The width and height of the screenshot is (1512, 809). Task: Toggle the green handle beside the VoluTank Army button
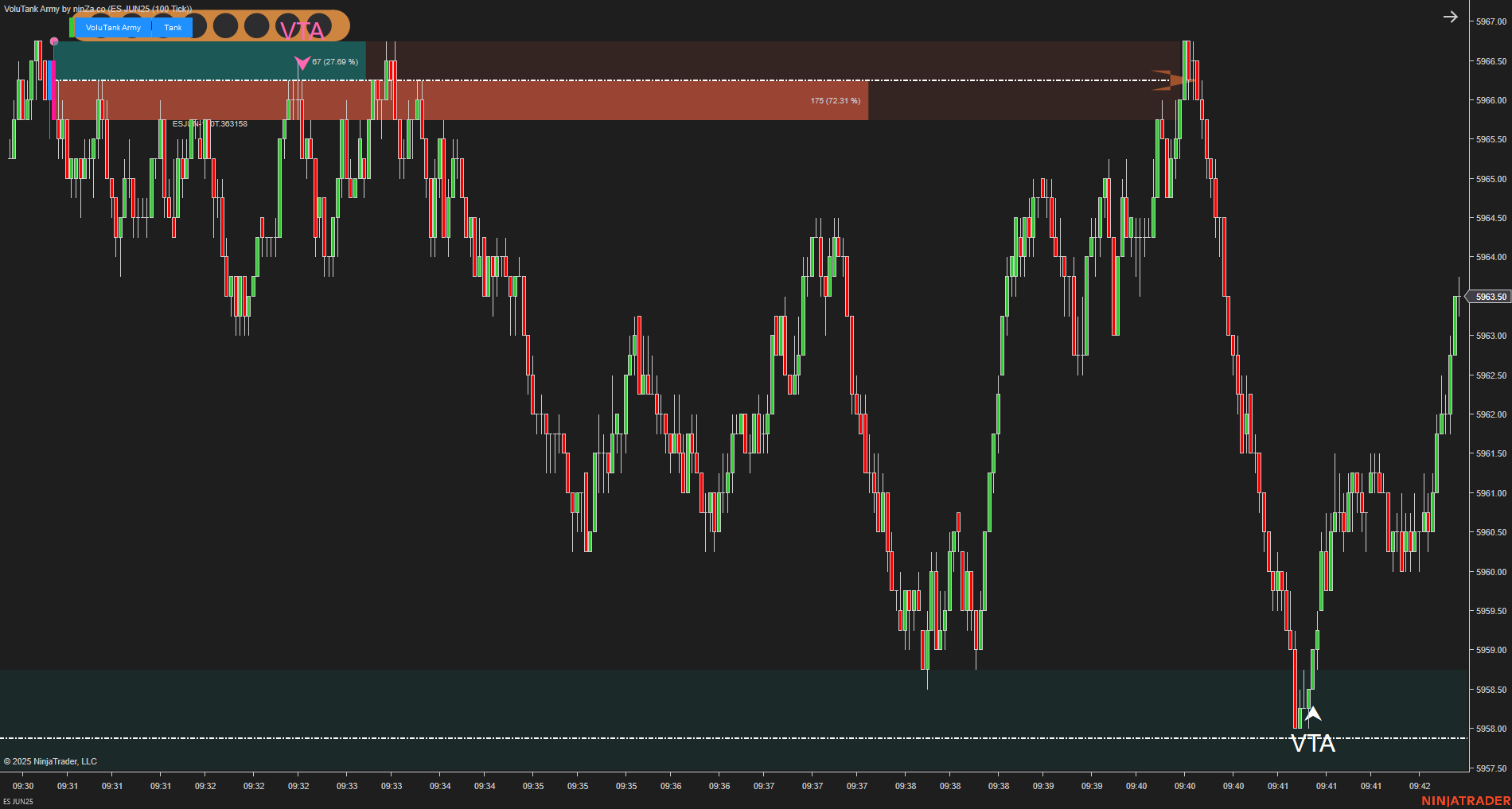click(x=72, y=27)
